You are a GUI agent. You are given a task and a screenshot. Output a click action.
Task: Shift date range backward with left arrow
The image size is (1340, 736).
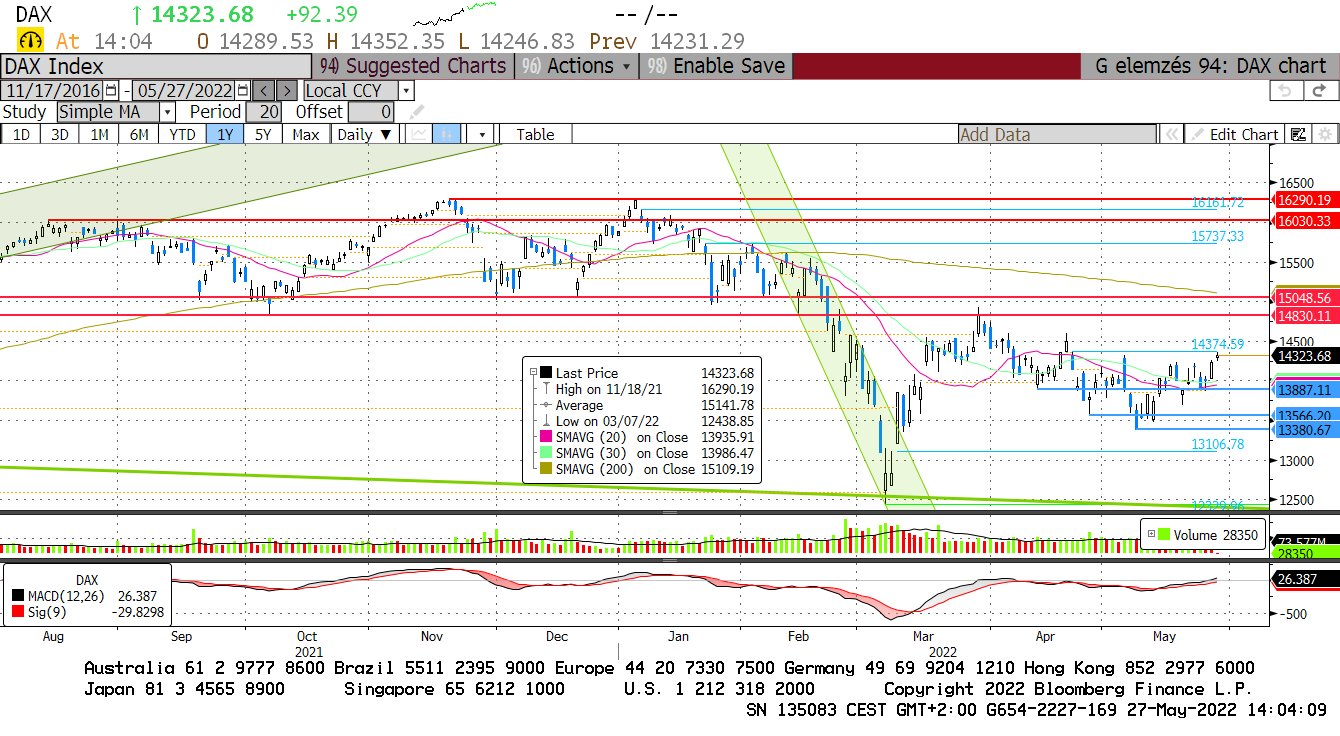coord(262,90)
